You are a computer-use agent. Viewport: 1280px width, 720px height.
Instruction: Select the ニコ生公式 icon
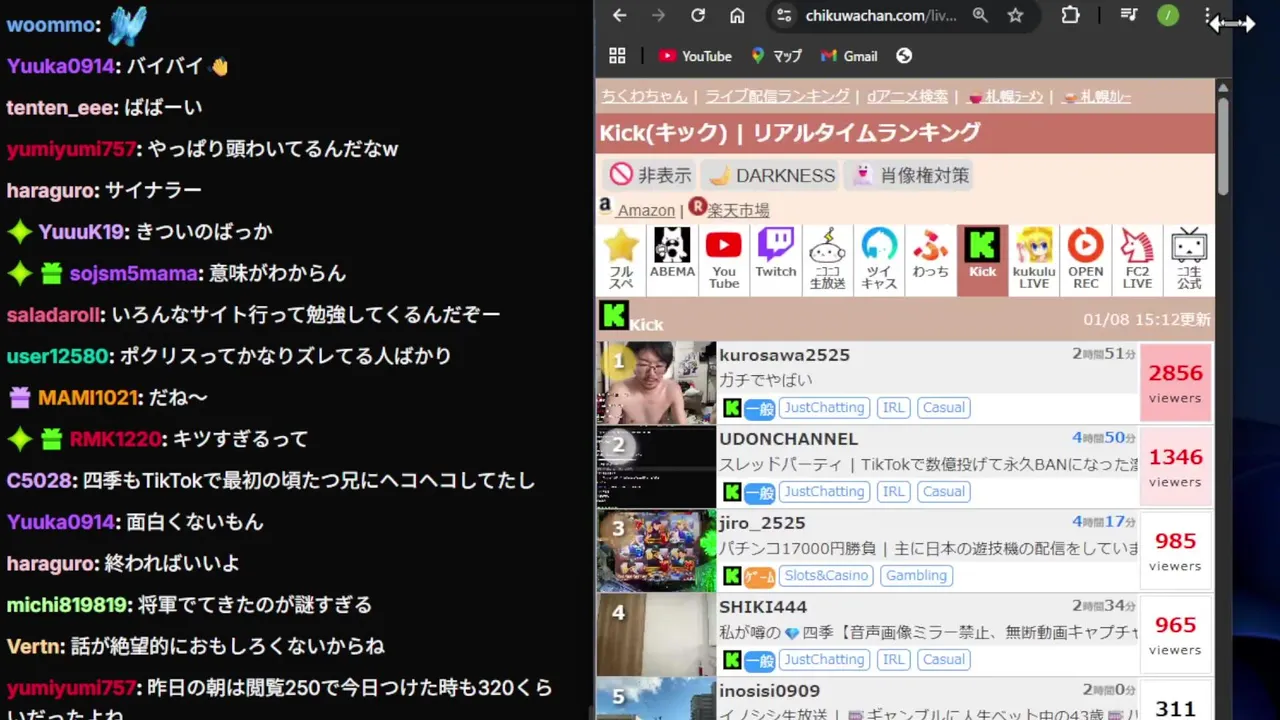(1189, 260)
